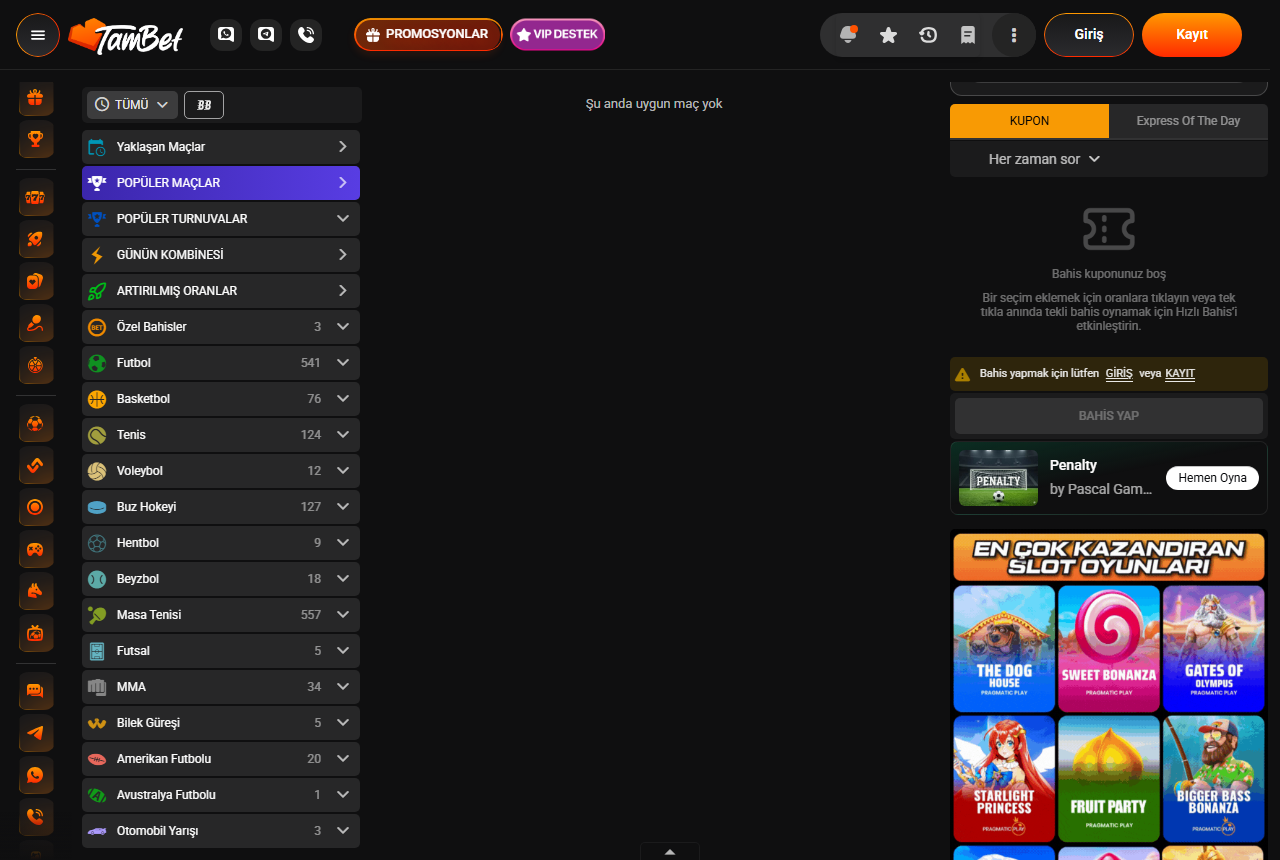
Task: Click the bottom panel up-arrow handle
Action: coord(670,852)
